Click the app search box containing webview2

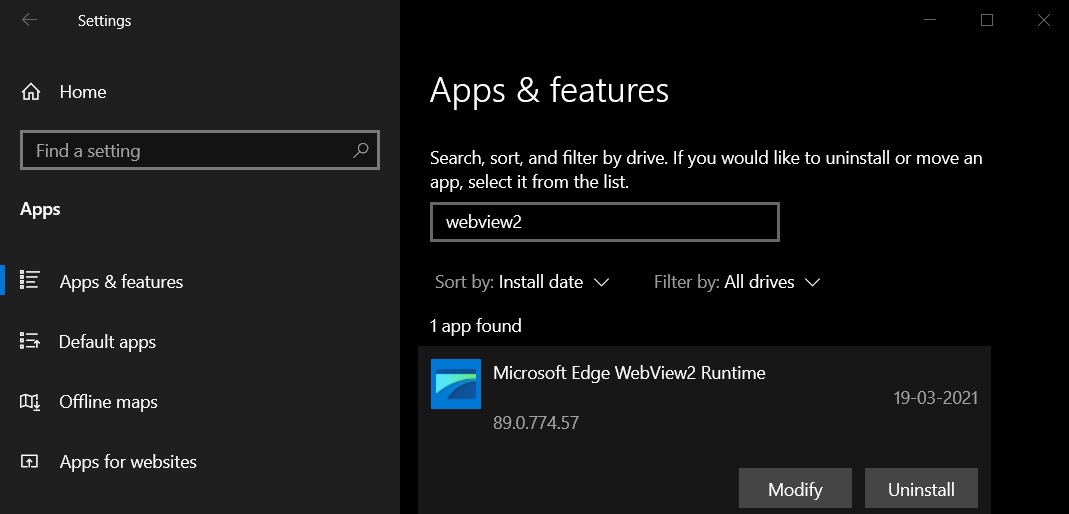coord(604,222)
